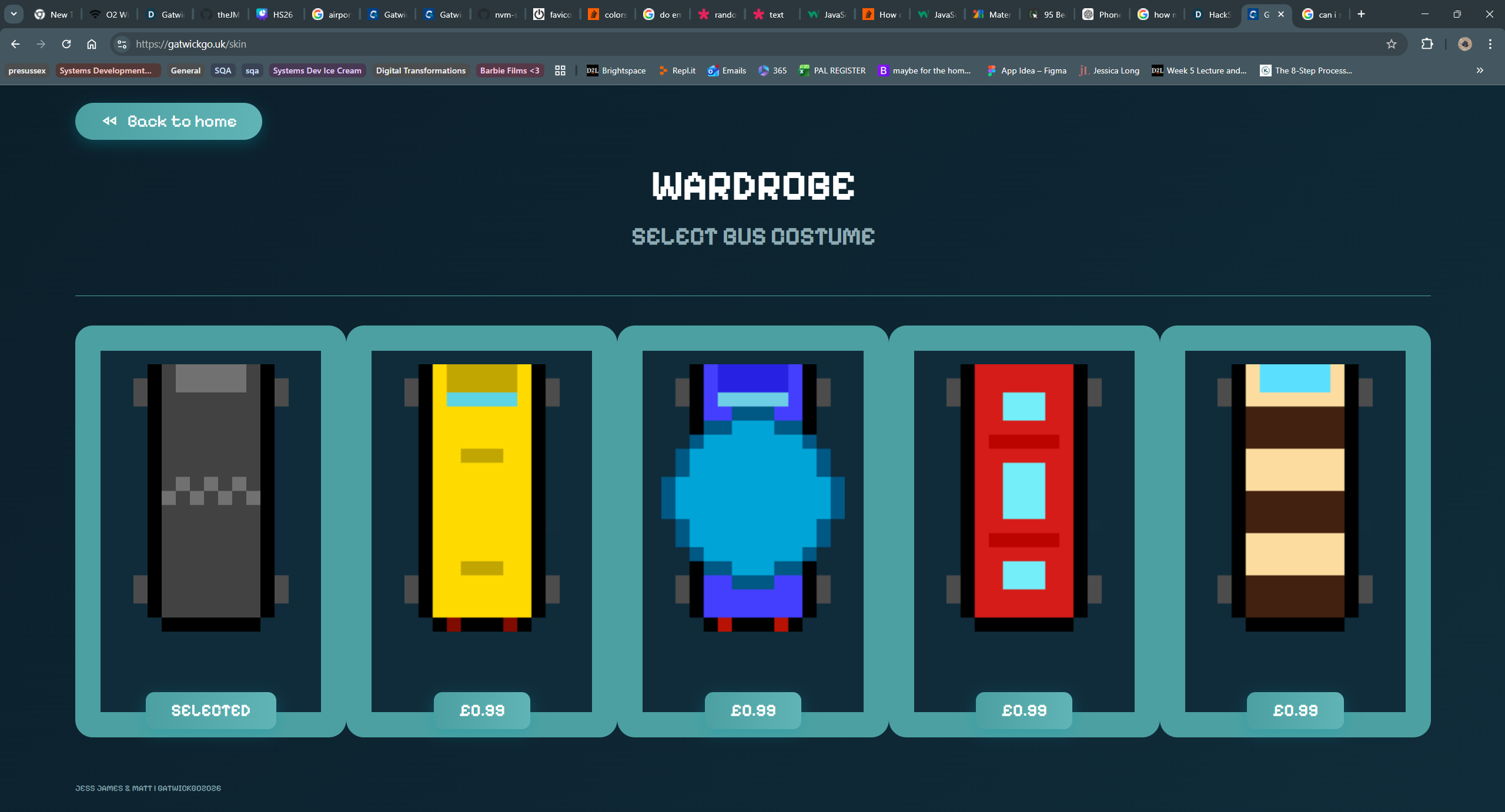The width and height of the screenshot is (1505, 812).
Task: Open the site information icon in the address bar
Action: click(122, 44)
